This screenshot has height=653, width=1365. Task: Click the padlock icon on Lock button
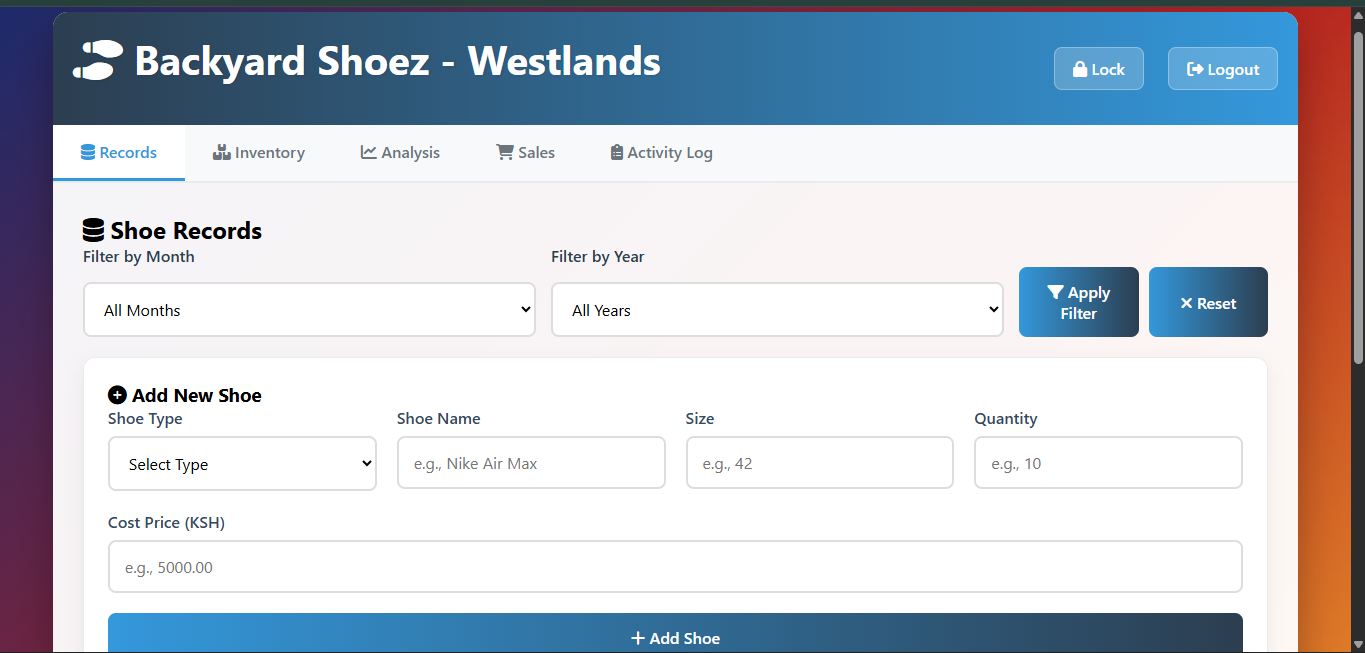click(x=1079, y=69)
